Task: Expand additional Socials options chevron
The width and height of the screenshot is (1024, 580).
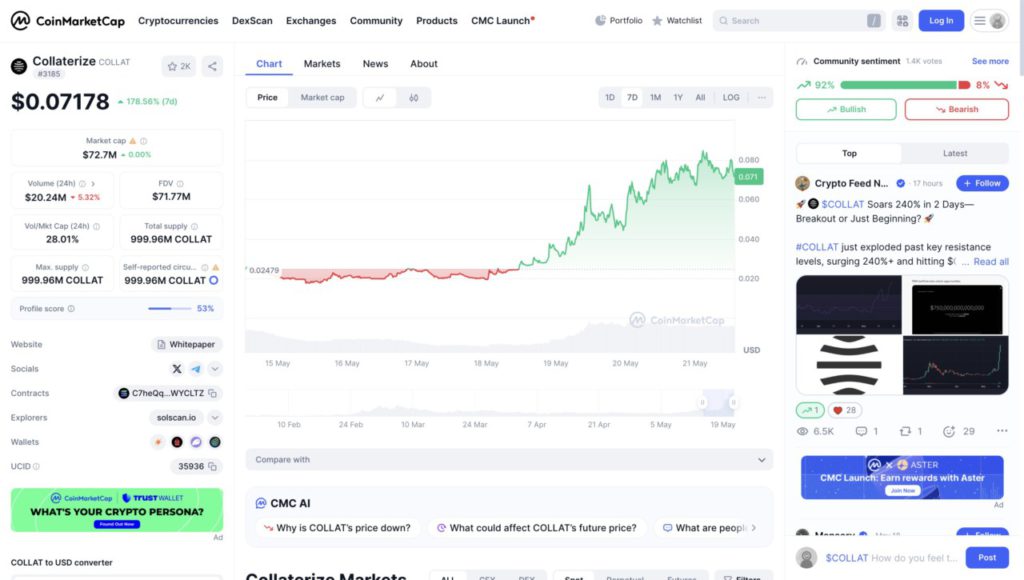Action: pyautogui.click(x=215, y=369)
